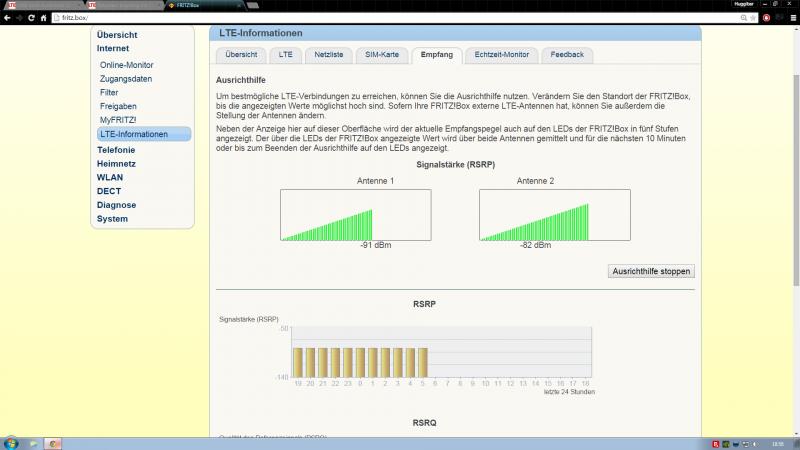Expand the DECT menu section

coord(109,191)
